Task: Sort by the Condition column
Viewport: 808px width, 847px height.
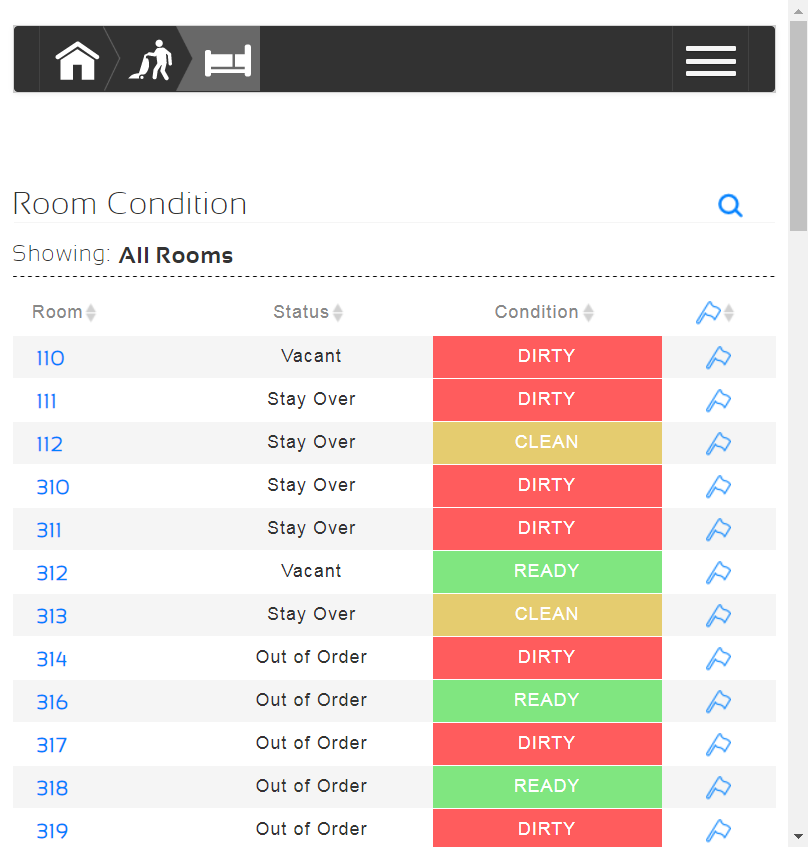Action: coord(544,312)
